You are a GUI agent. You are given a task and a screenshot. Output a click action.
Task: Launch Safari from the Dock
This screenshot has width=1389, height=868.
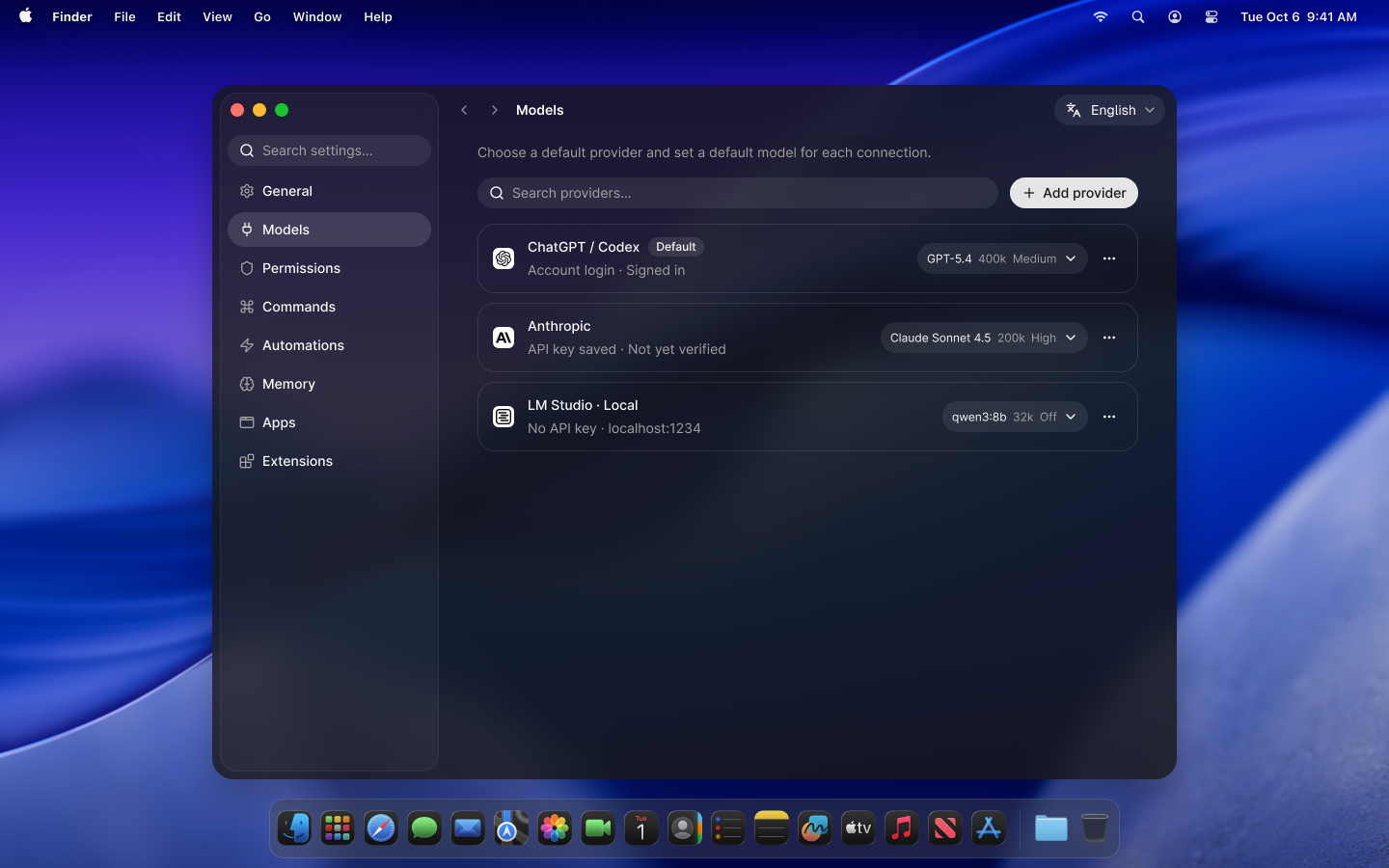click(381, 828)
